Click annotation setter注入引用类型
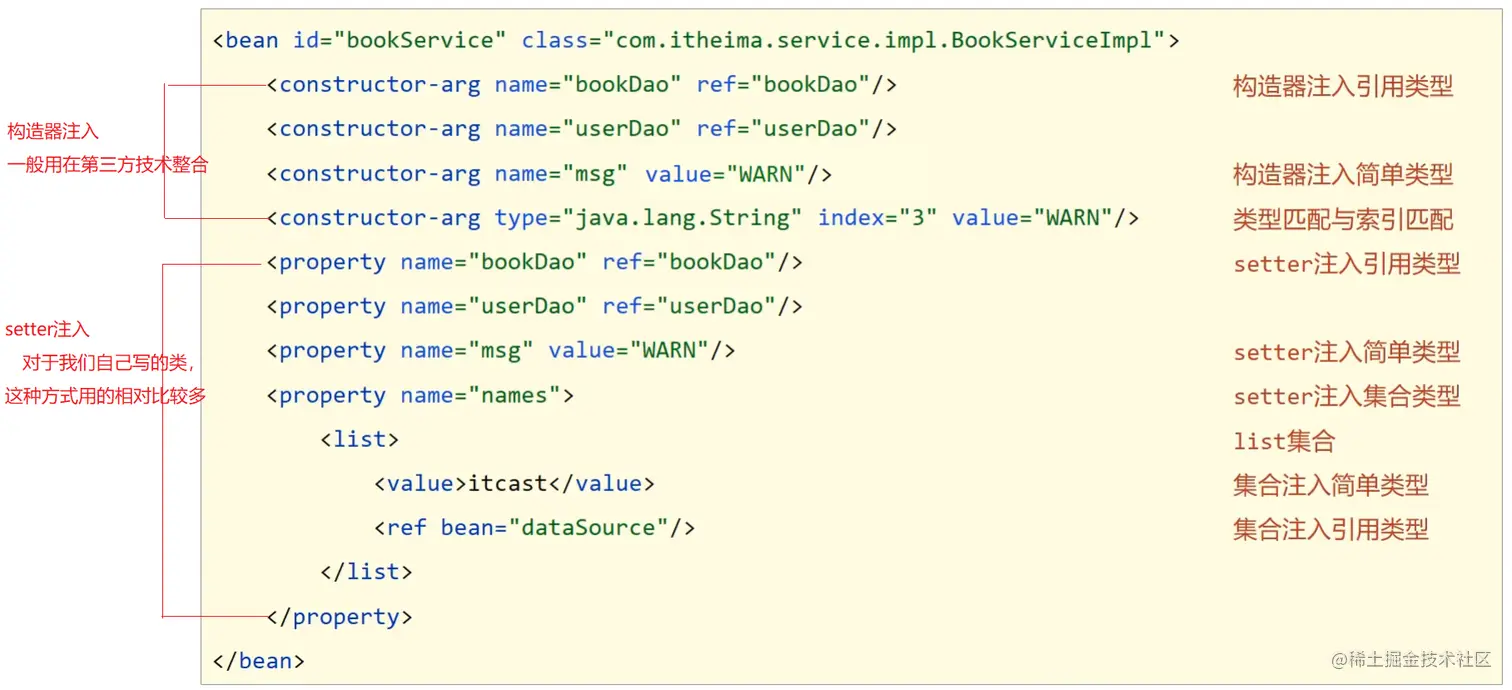 click(x=1347, y=264)
